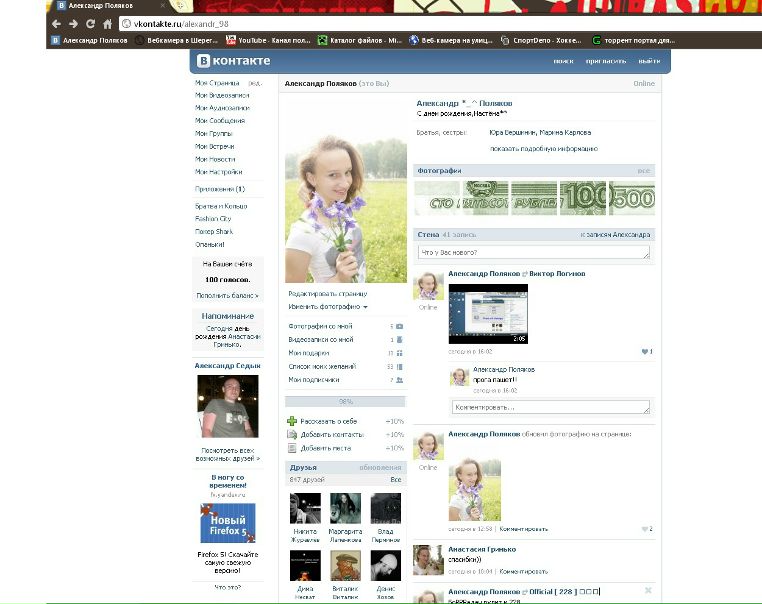Click the 98% profile completion bar
This screenshot has width=762, height=604.
tap(345, 401)
